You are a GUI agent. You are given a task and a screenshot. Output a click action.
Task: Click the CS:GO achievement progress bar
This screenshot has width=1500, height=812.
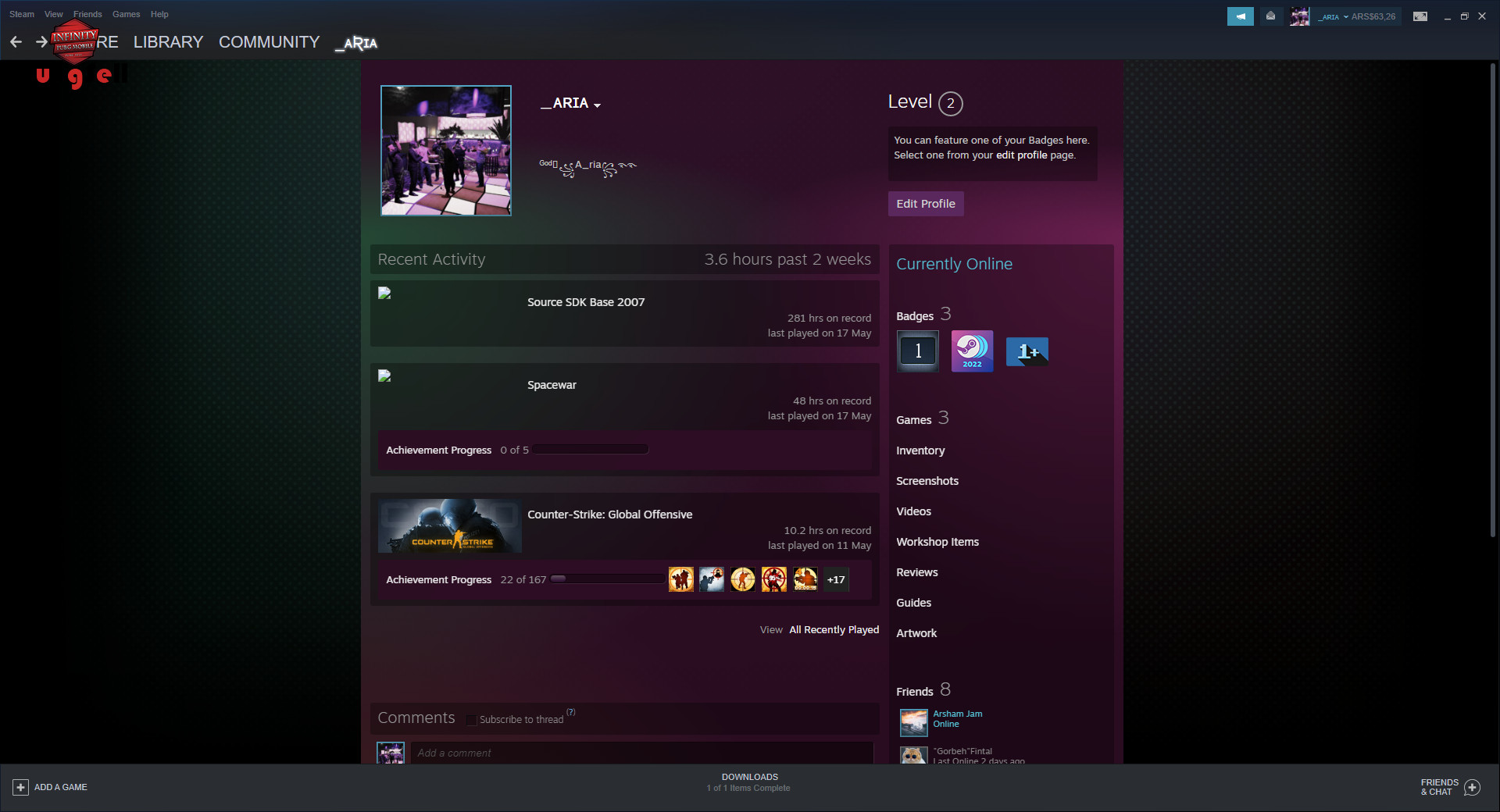[607, 579]
